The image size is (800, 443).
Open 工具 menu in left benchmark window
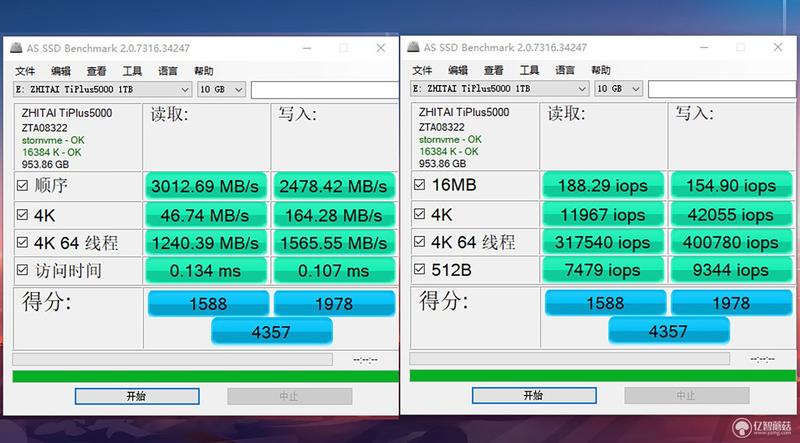[x=132, y=71]
